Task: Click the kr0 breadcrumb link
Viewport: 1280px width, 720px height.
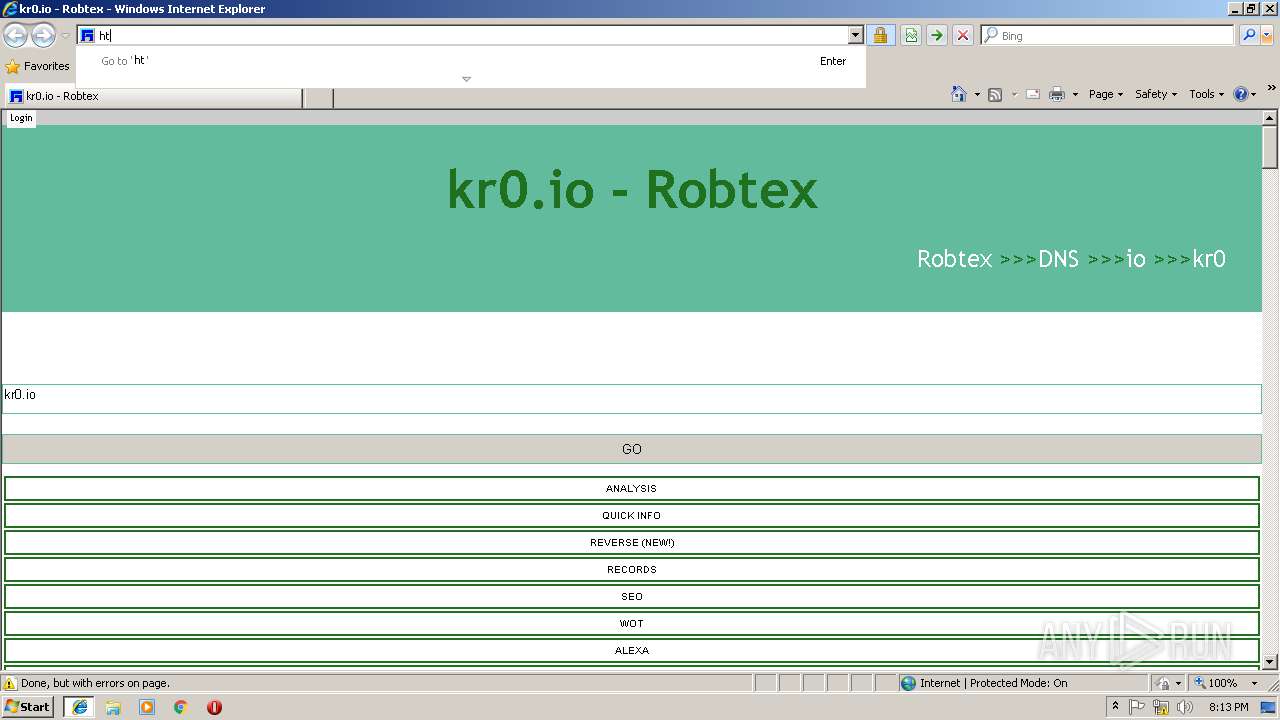Action: [1209, 259]
